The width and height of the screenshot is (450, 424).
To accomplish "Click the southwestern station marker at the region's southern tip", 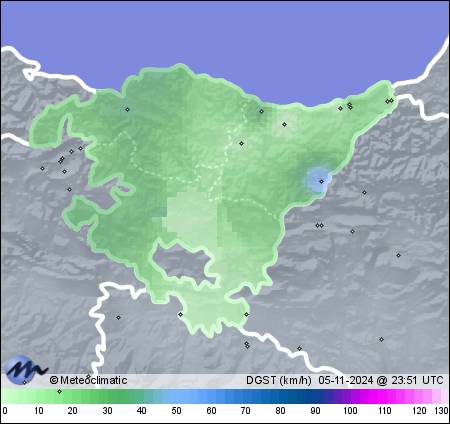I will tap(180, 314).
